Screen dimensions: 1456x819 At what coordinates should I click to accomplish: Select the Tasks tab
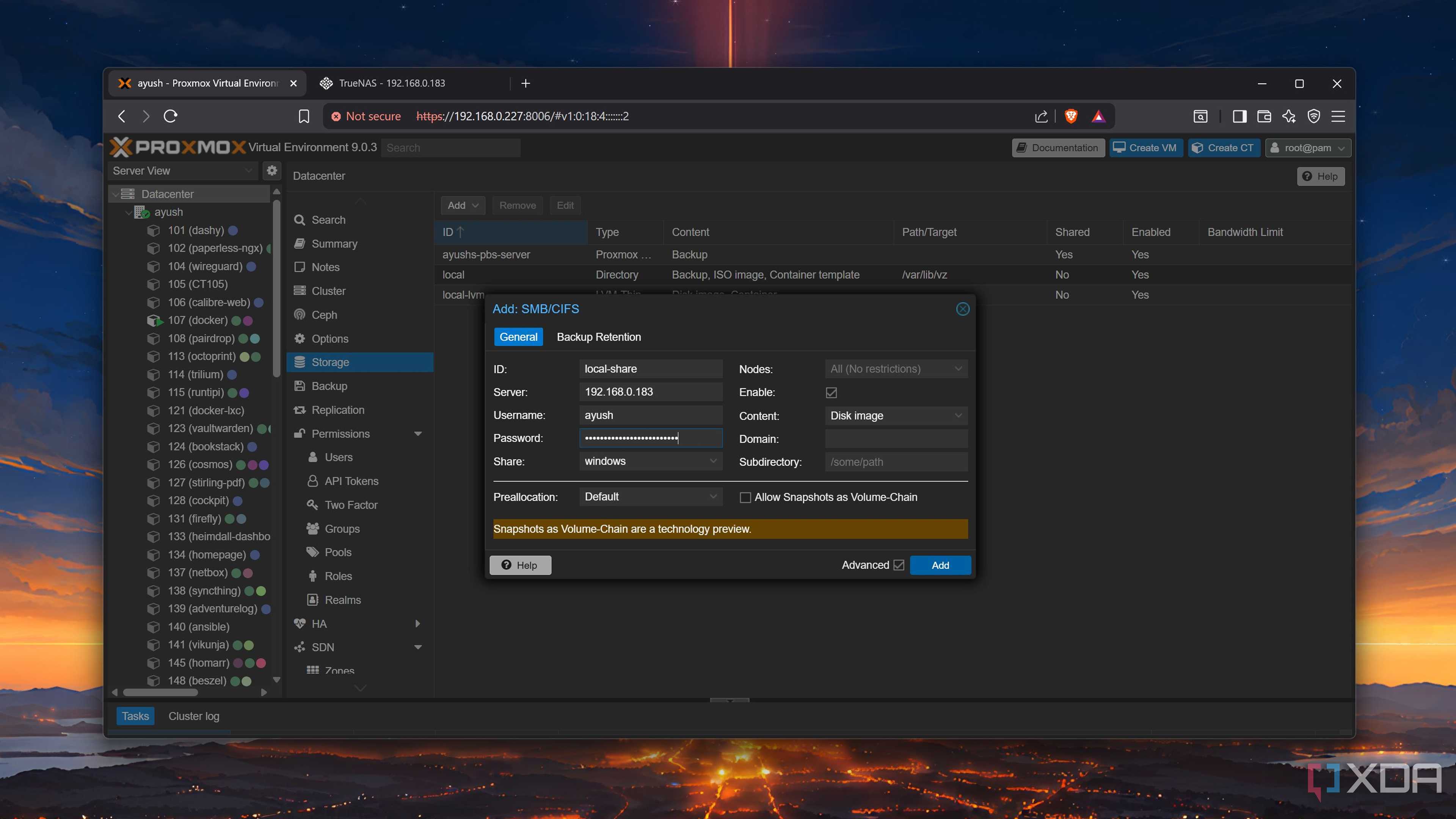point(135,716)
